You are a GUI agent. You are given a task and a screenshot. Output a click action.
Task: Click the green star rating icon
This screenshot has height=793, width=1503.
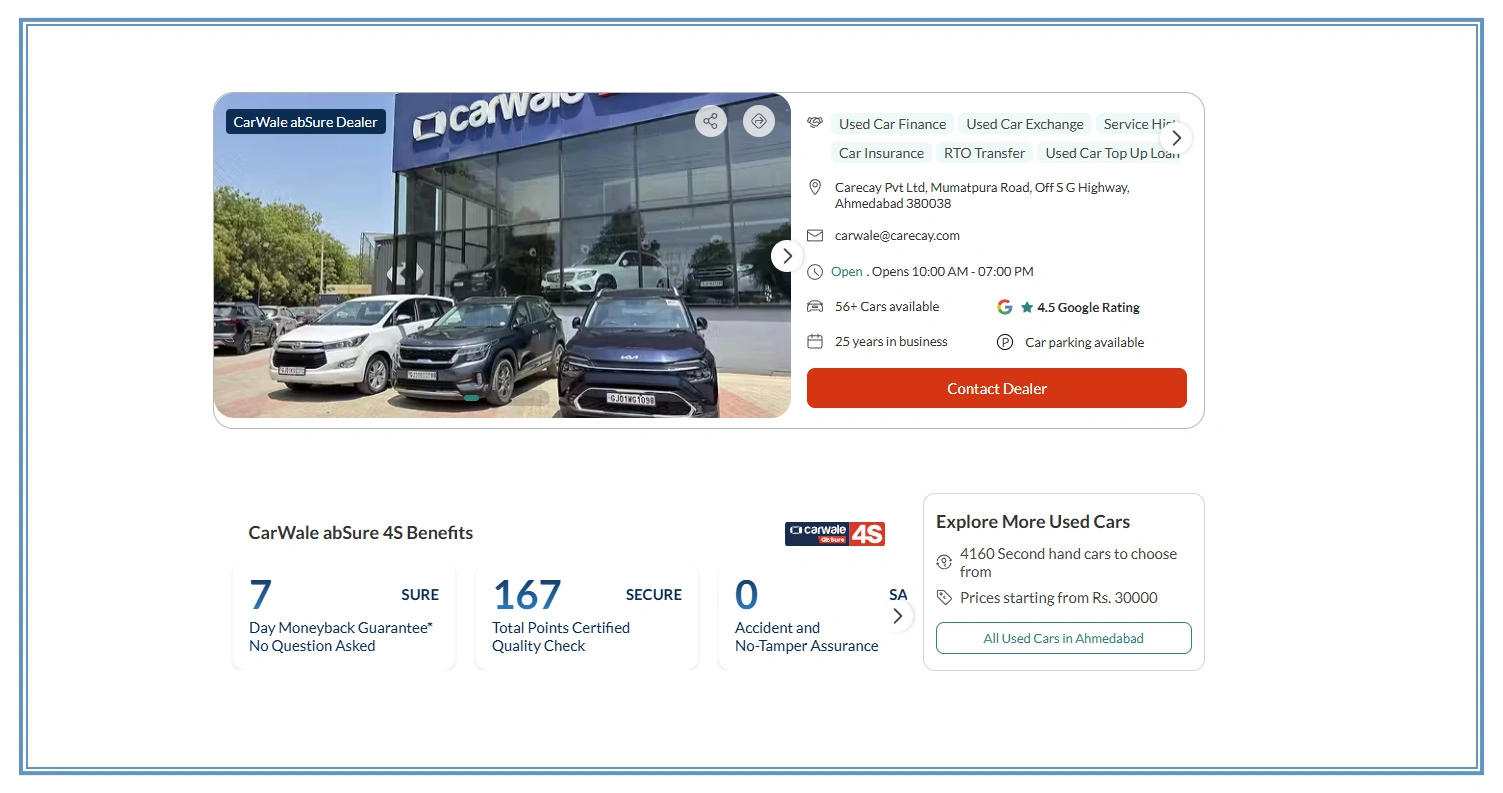[x=1026, y=307]
